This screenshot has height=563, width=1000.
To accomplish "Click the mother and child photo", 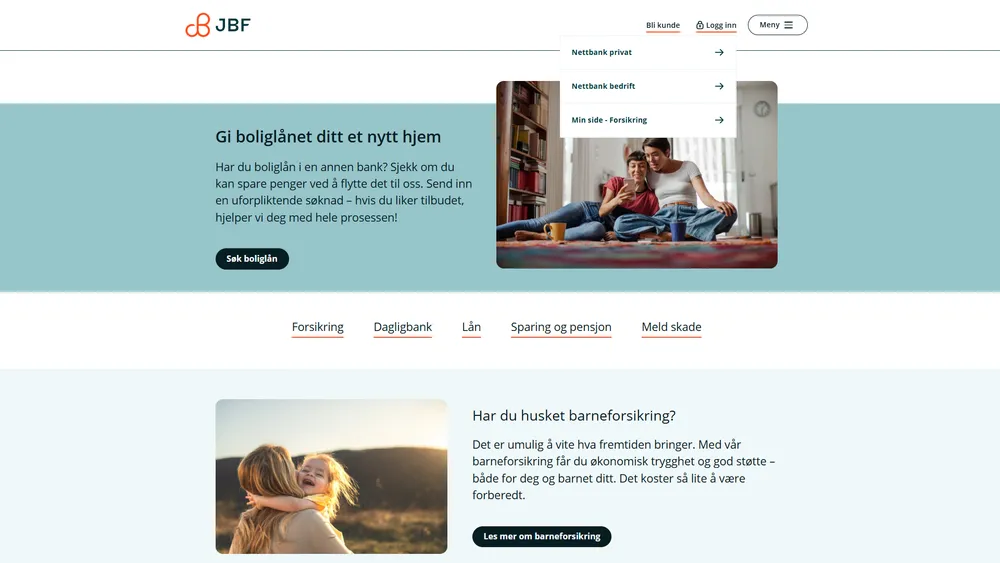I will click(x=332, y=476).
